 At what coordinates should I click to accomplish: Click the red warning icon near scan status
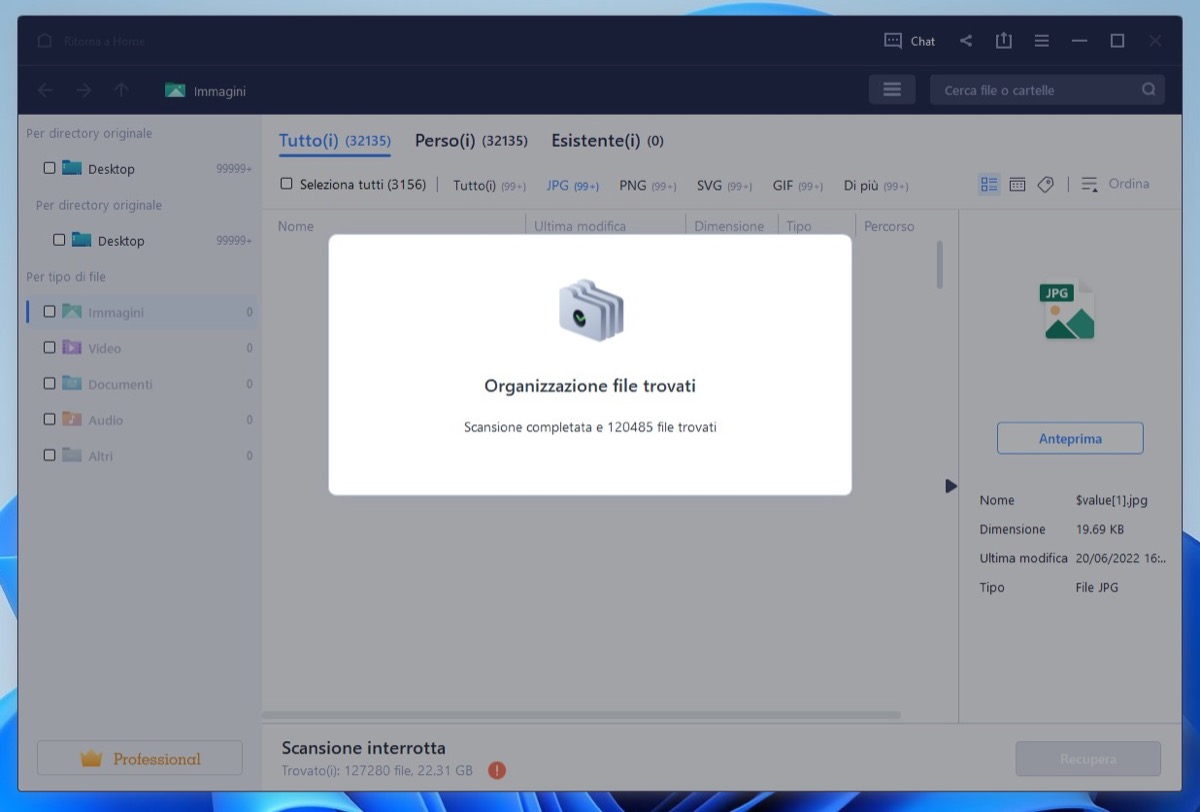tap(497, 770)
